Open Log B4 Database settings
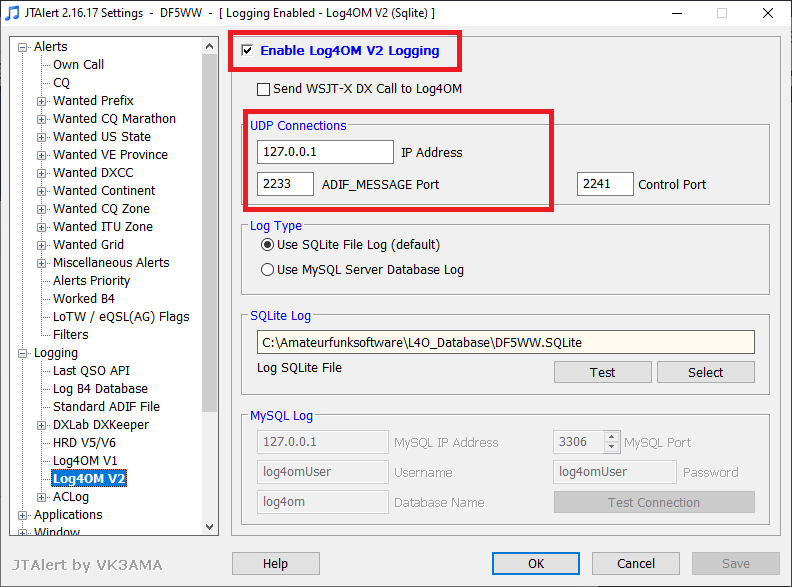The image size is (792, 587). click(101, 389)
